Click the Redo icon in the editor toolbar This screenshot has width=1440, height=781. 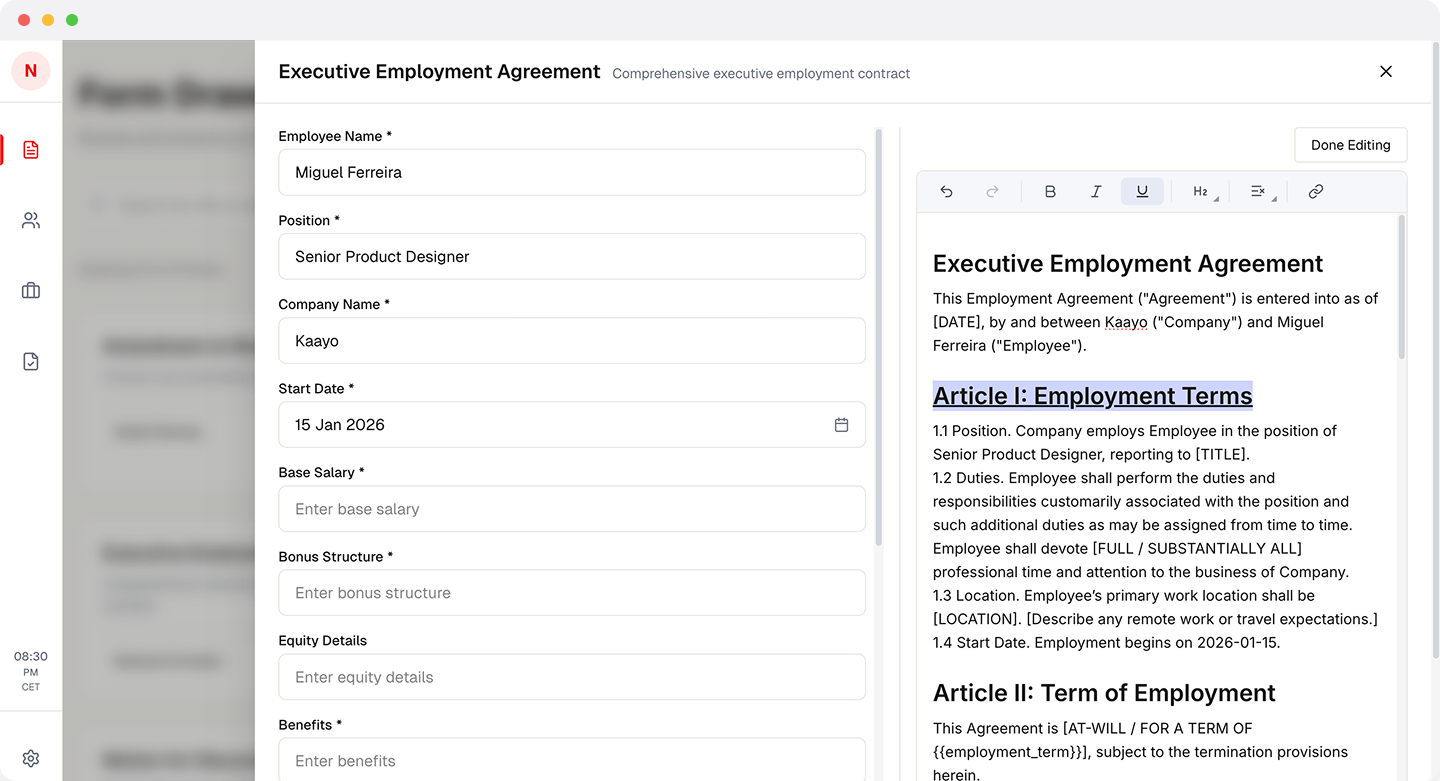(x=991, y=191)
